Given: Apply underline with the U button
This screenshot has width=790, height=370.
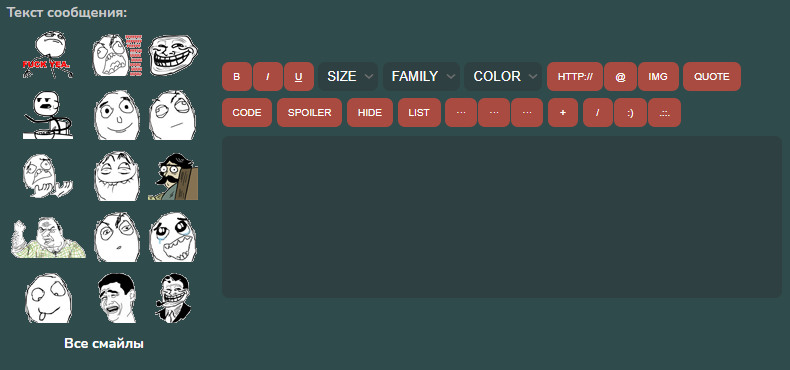Looking at the screenshot, I should point(299,77).
